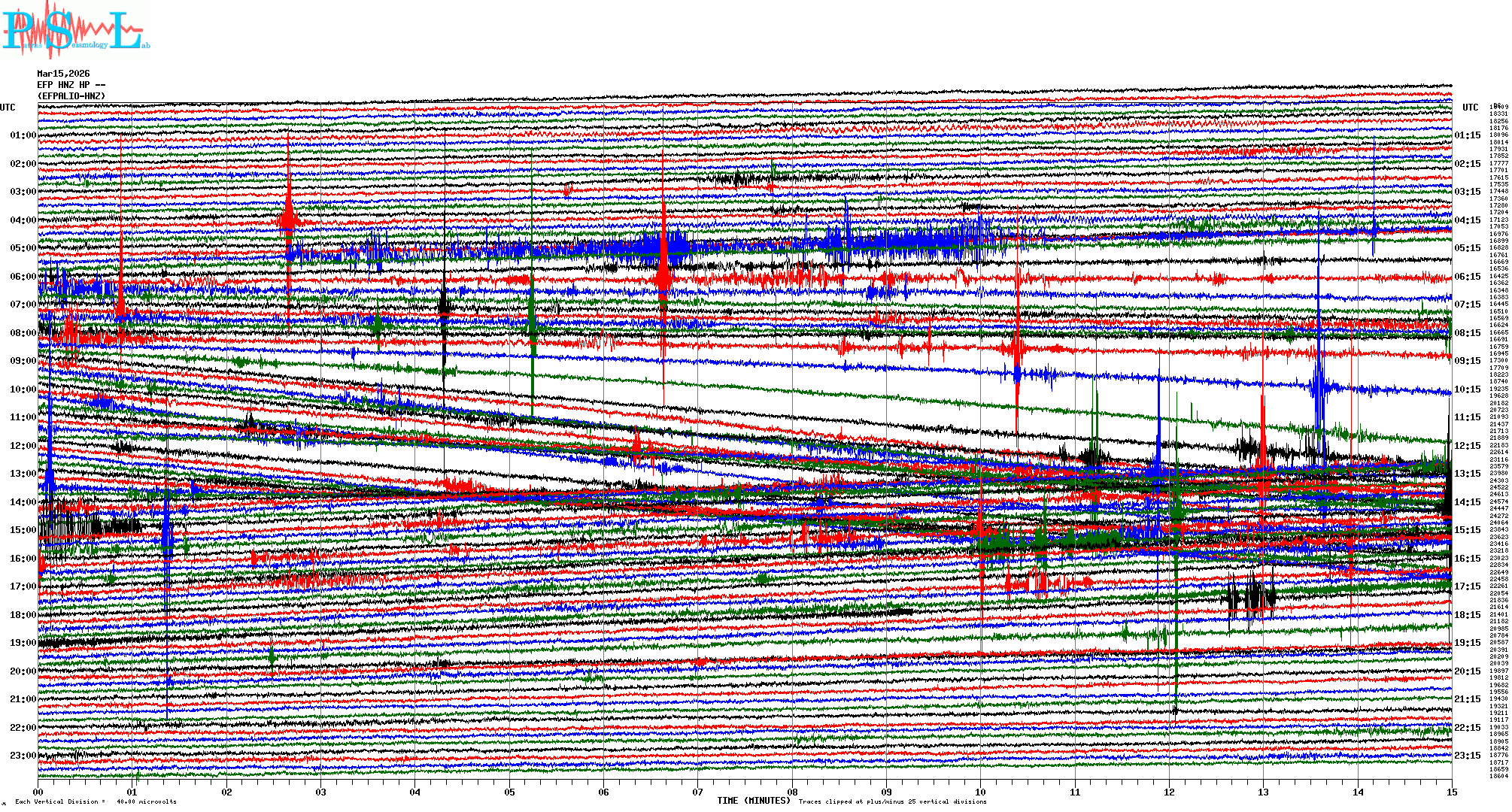This screenshot has width=1512, height=812.
Task: Click the EFP HNZ HP station text
Action: (x=71, y=85)
